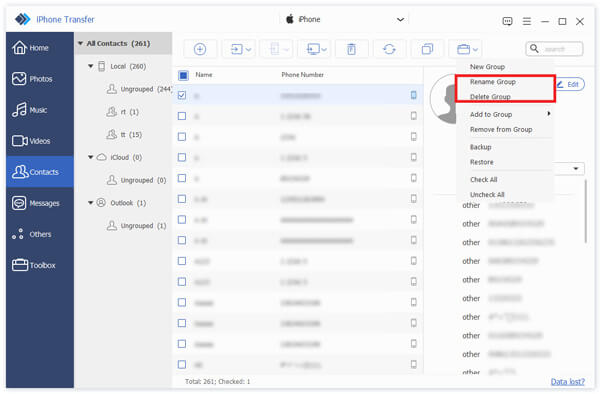Choose Remove from Group
Image resolution: width=600 pixels, height=394 pixels.
(501, 129)
